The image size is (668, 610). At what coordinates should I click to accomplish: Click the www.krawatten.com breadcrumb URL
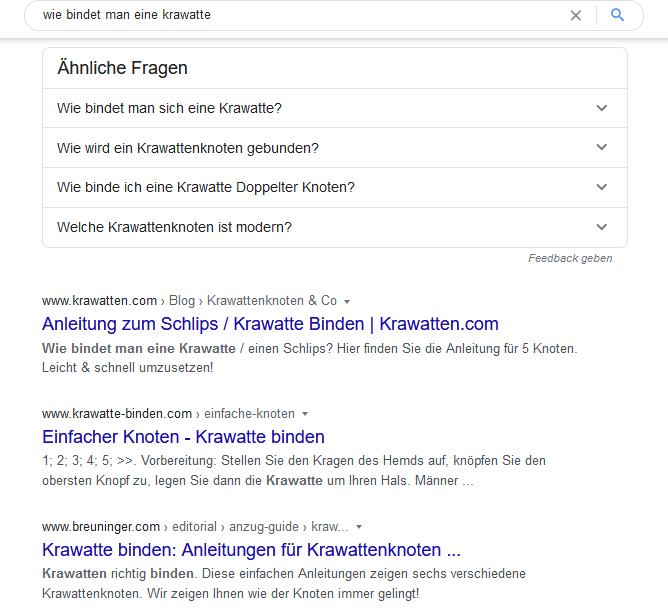pos(100,300)
